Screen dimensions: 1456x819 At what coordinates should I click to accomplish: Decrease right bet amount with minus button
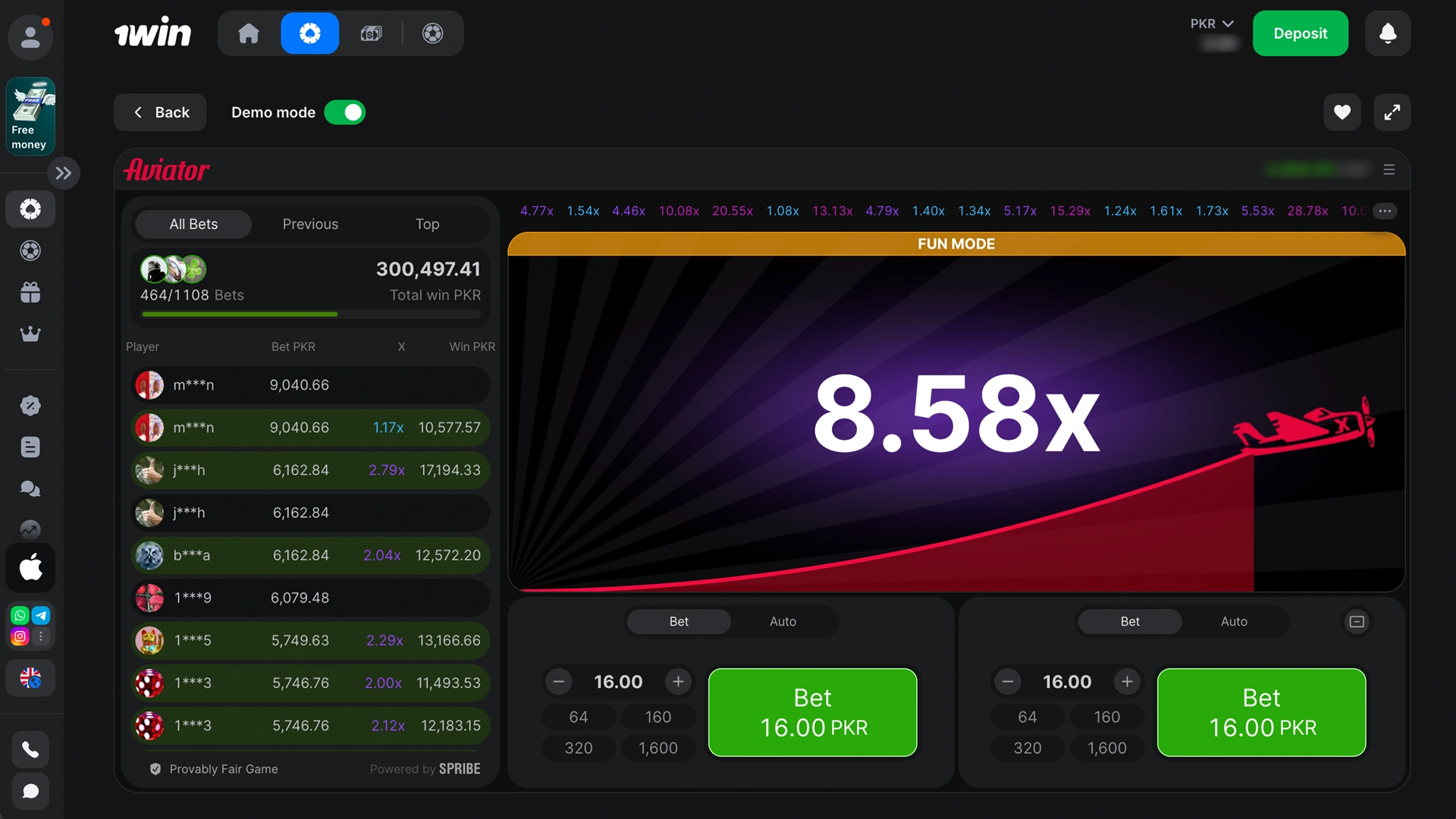click(1008, 682)
